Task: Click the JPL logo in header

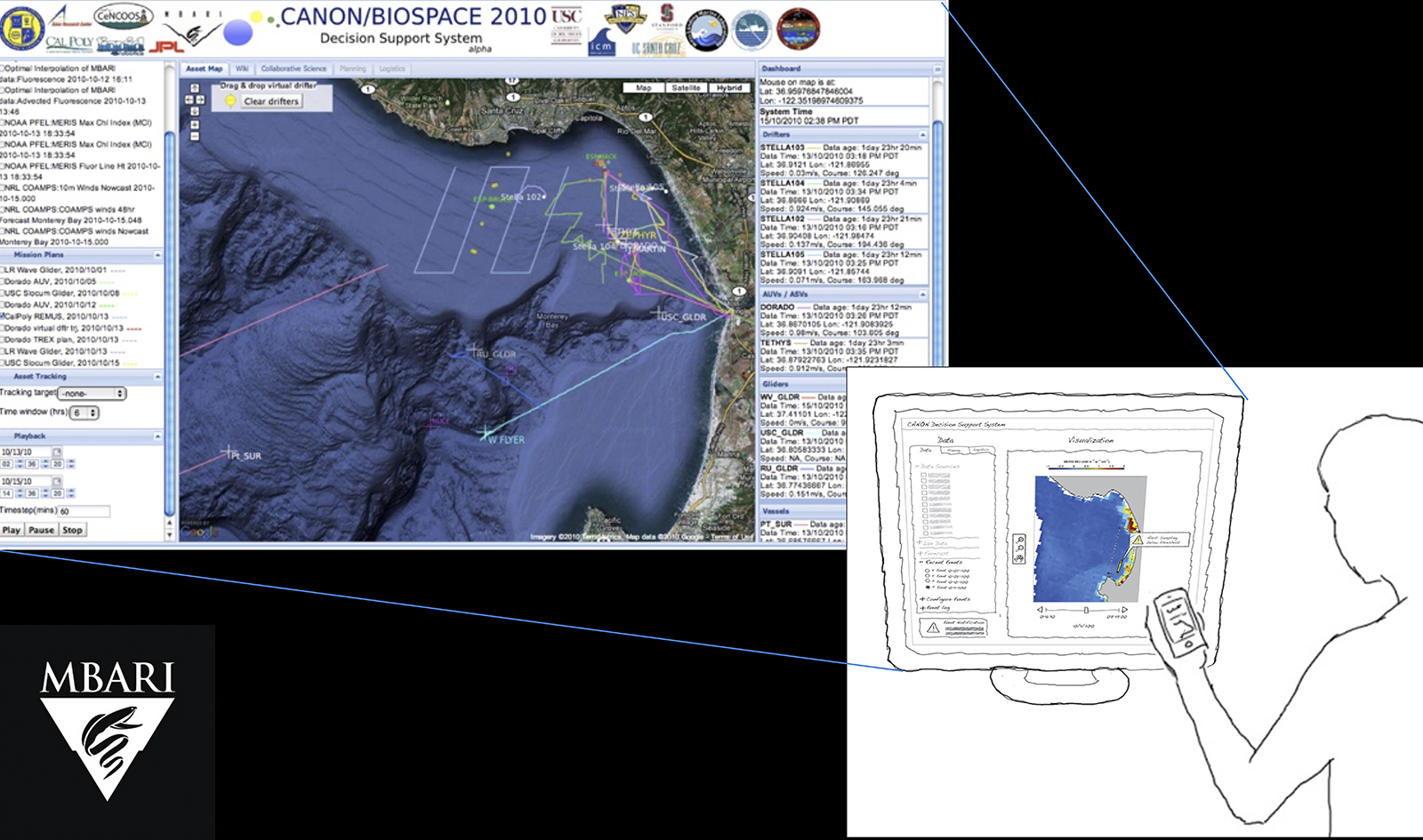Action: click(x=167, y=46)
